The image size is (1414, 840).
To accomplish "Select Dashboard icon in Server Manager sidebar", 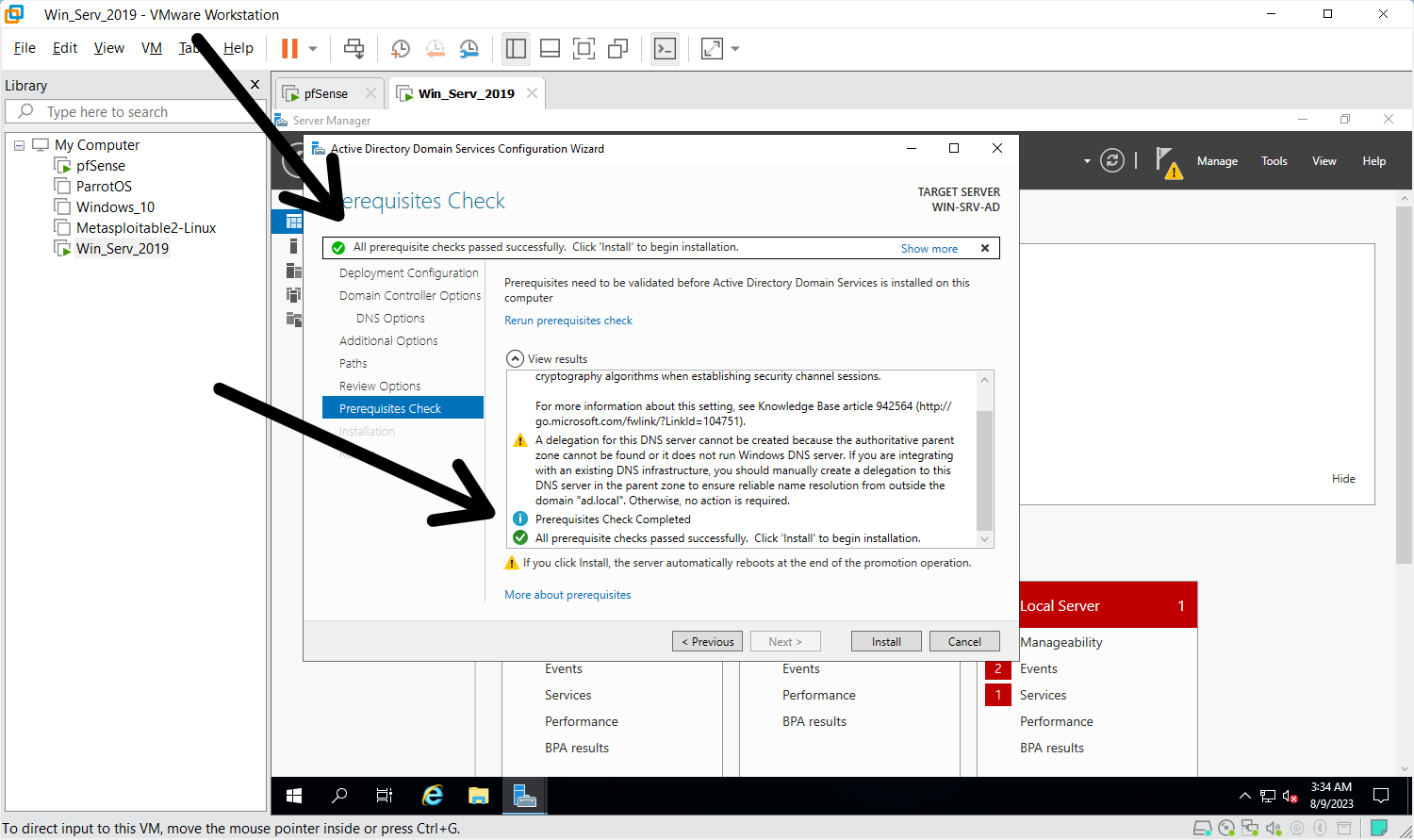I will point(294,222).
